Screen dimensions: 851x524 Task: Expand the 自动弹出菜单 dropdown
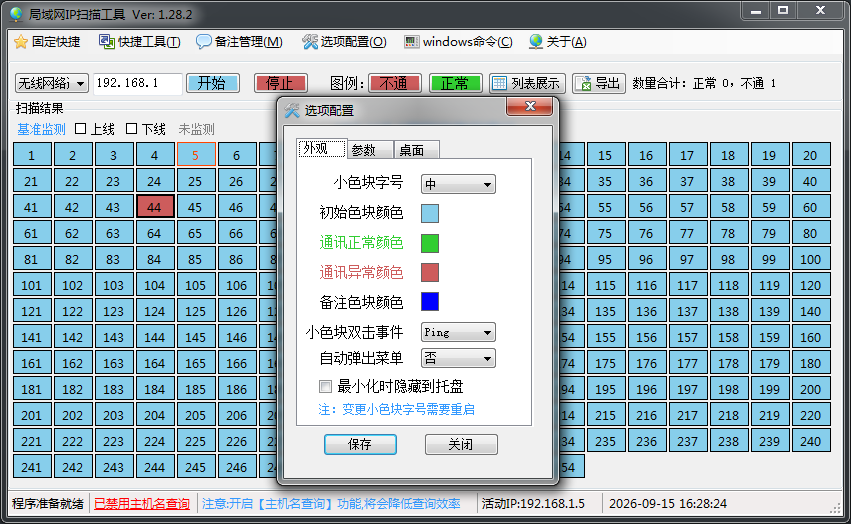[458, 358]
